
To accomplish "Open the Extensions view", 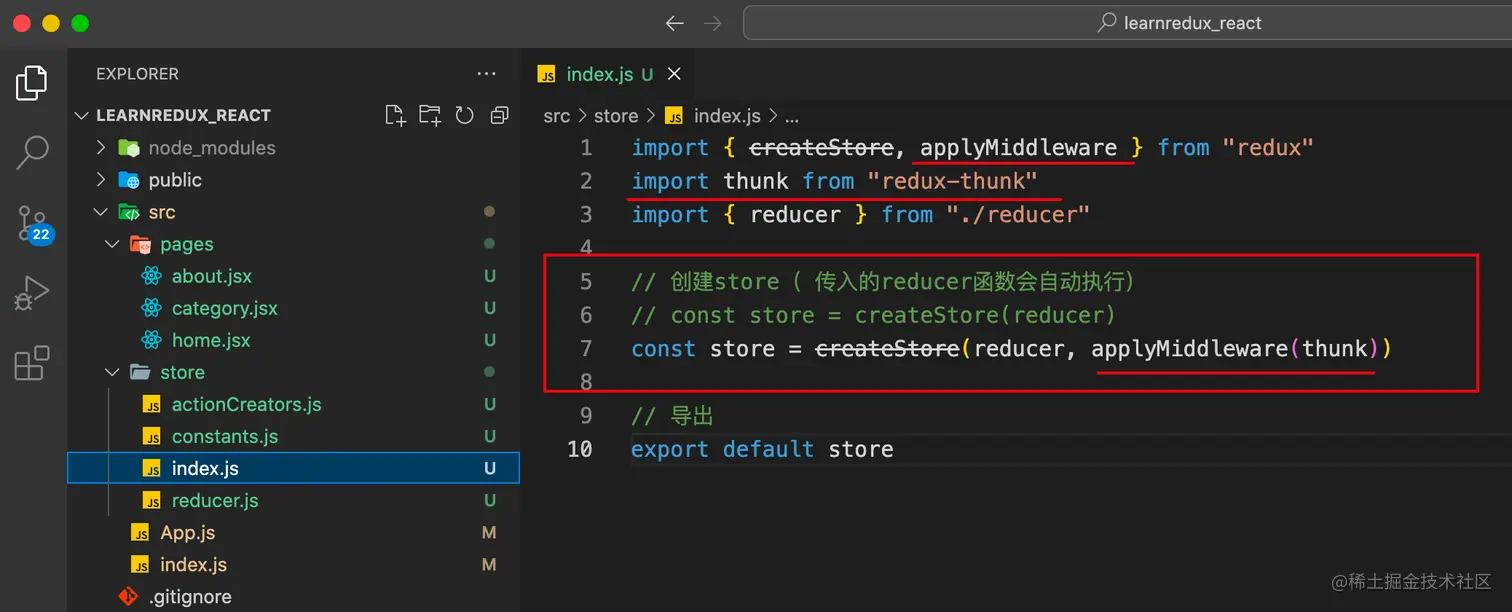I will coord(32,363).
